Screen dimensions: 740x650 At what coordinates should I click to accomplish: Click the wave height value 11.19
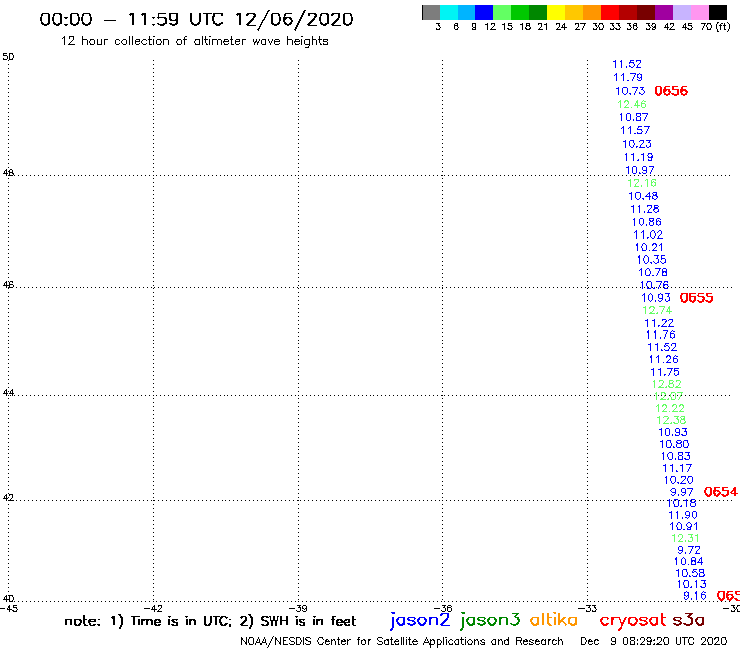tap(638, 157)
